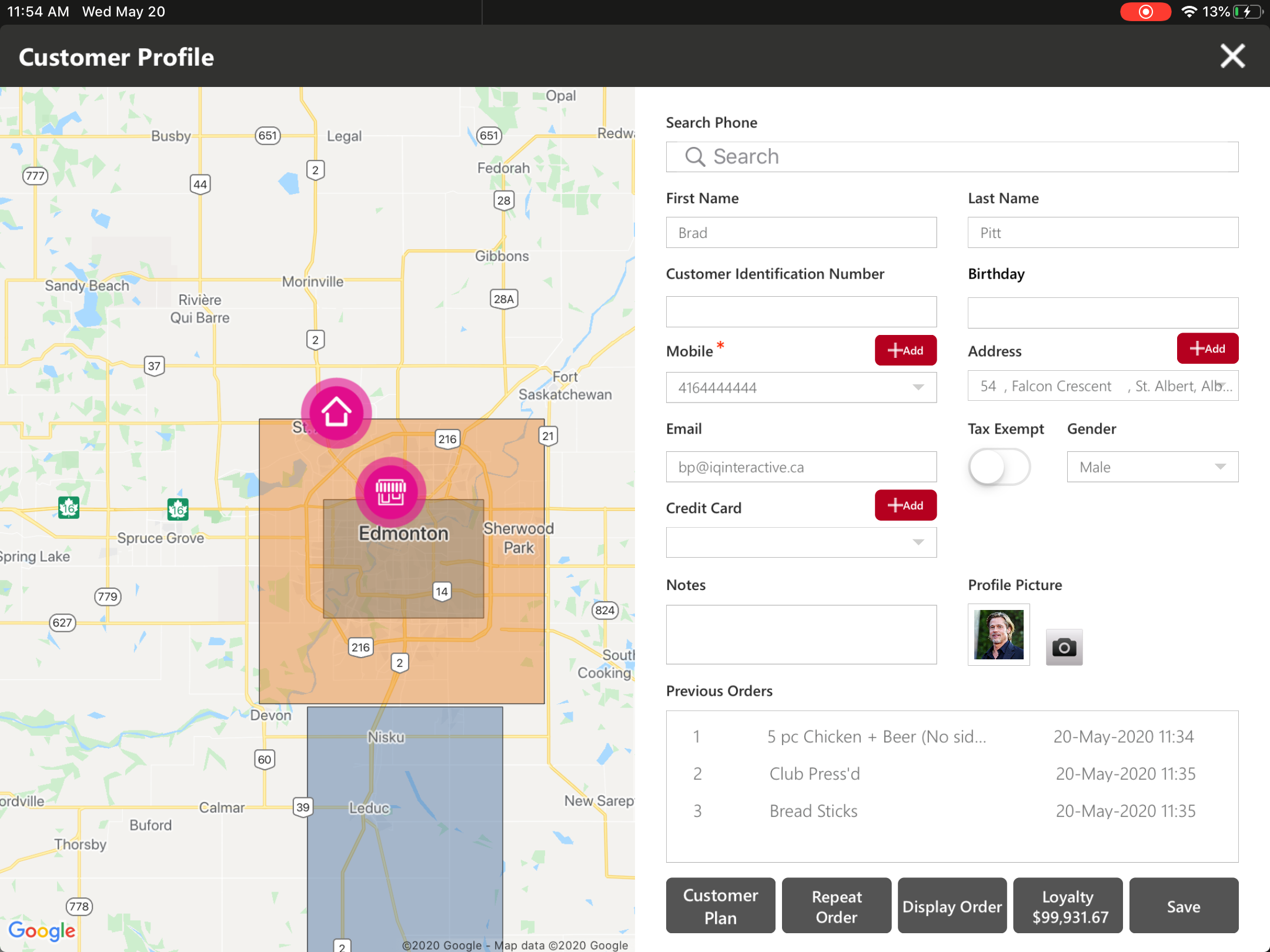Close the Customer Profile dialog
Image resolution: width=1270 pixels, height=952 pixels.
(x=1232, y=56)
